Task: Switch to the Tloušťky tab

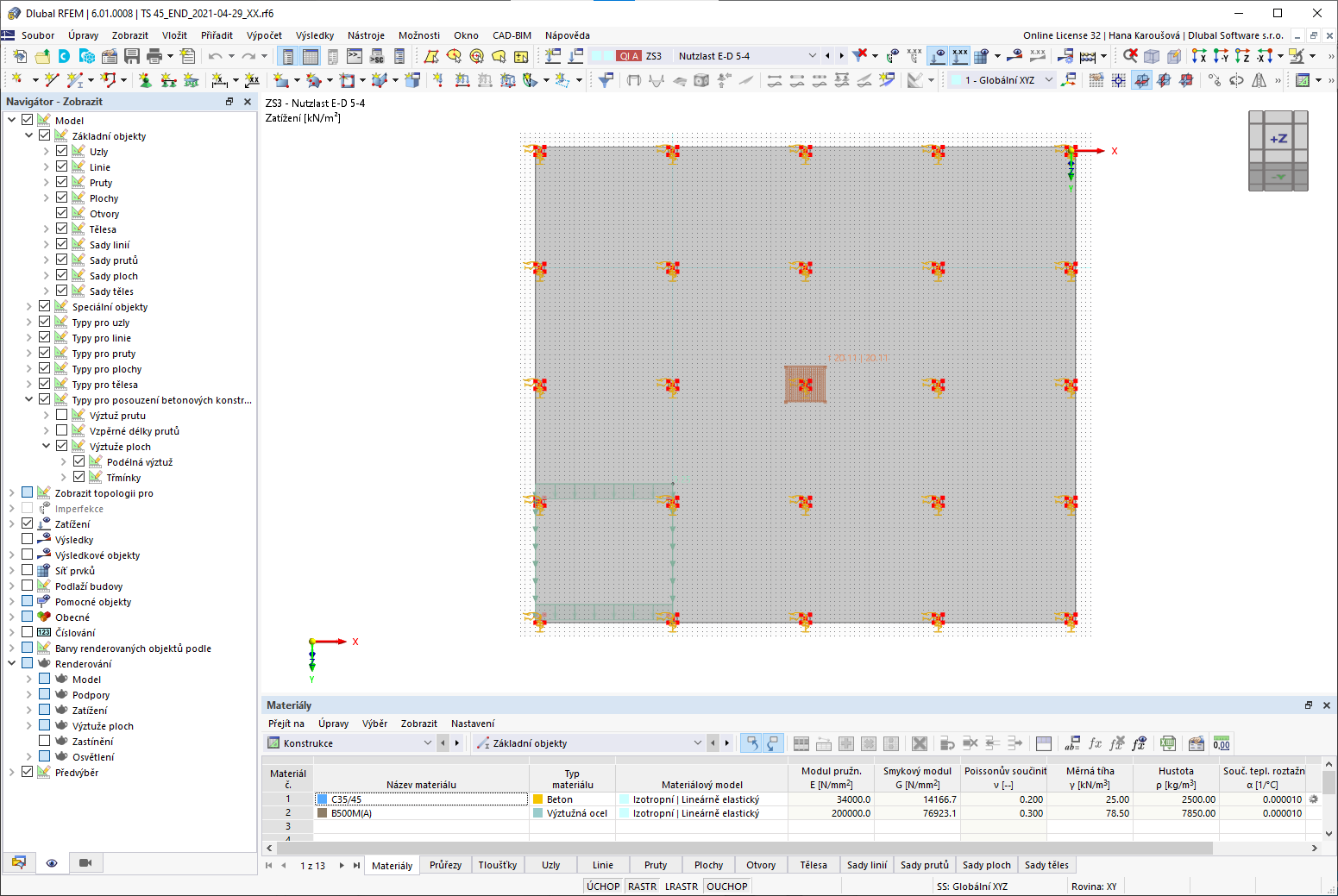Action: coord(498,865)
